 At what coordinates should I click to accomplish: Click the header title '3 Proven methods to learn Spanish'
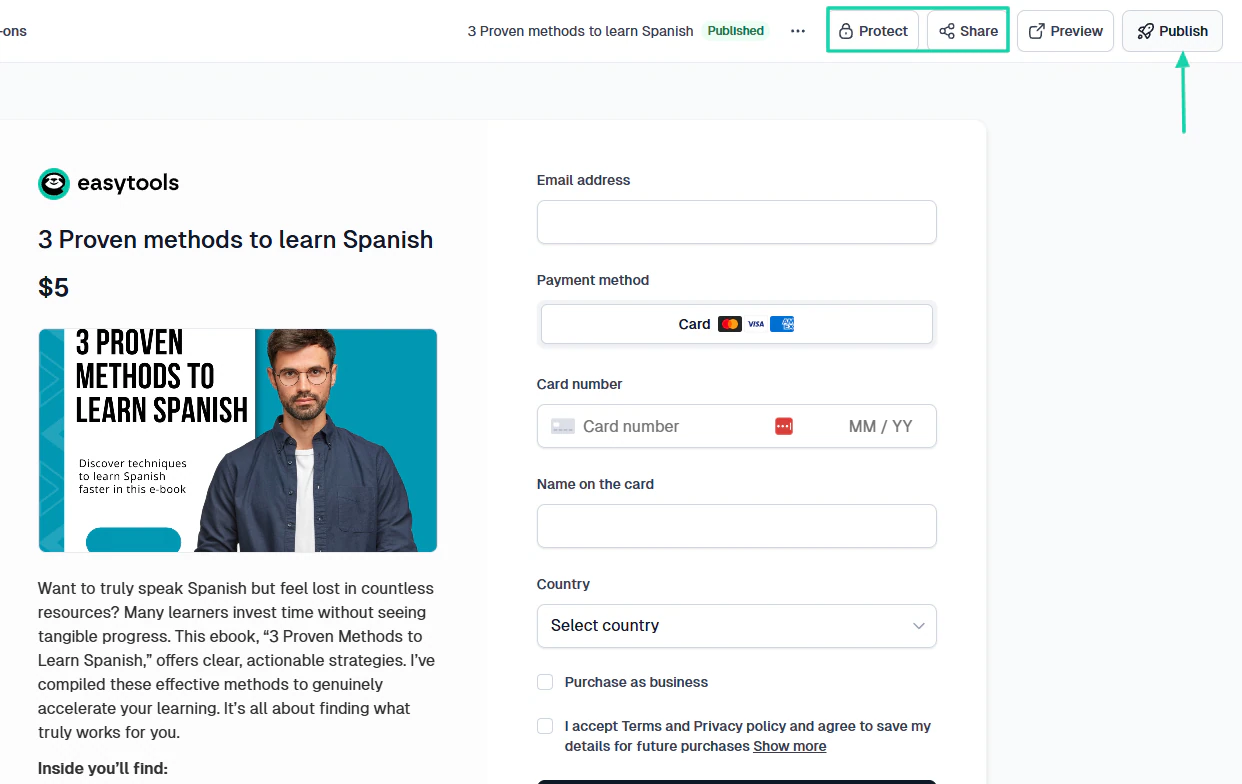pos(581,31)
